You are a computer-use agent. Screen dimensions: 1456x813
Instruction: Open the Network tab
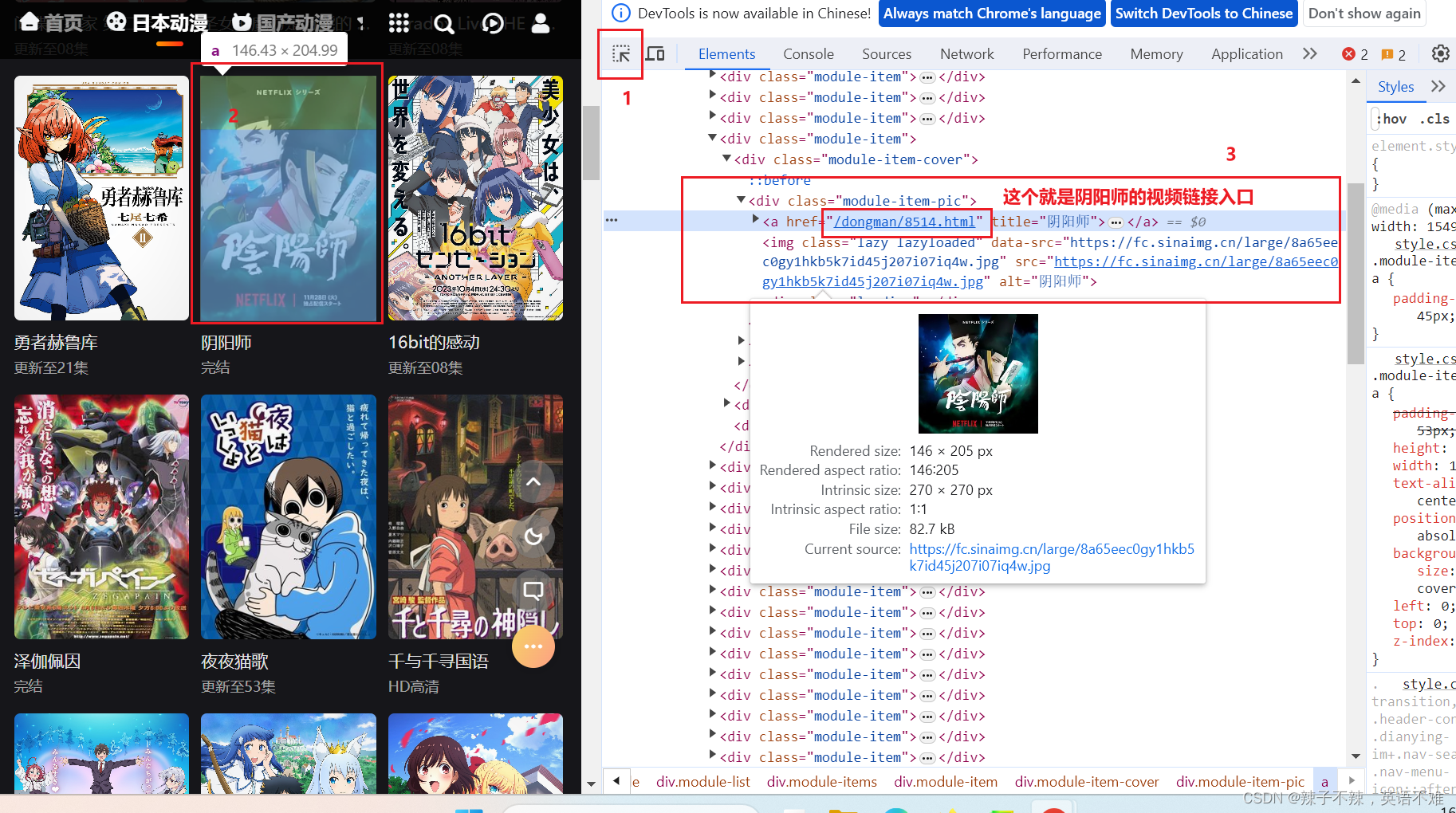click(966, 54)
